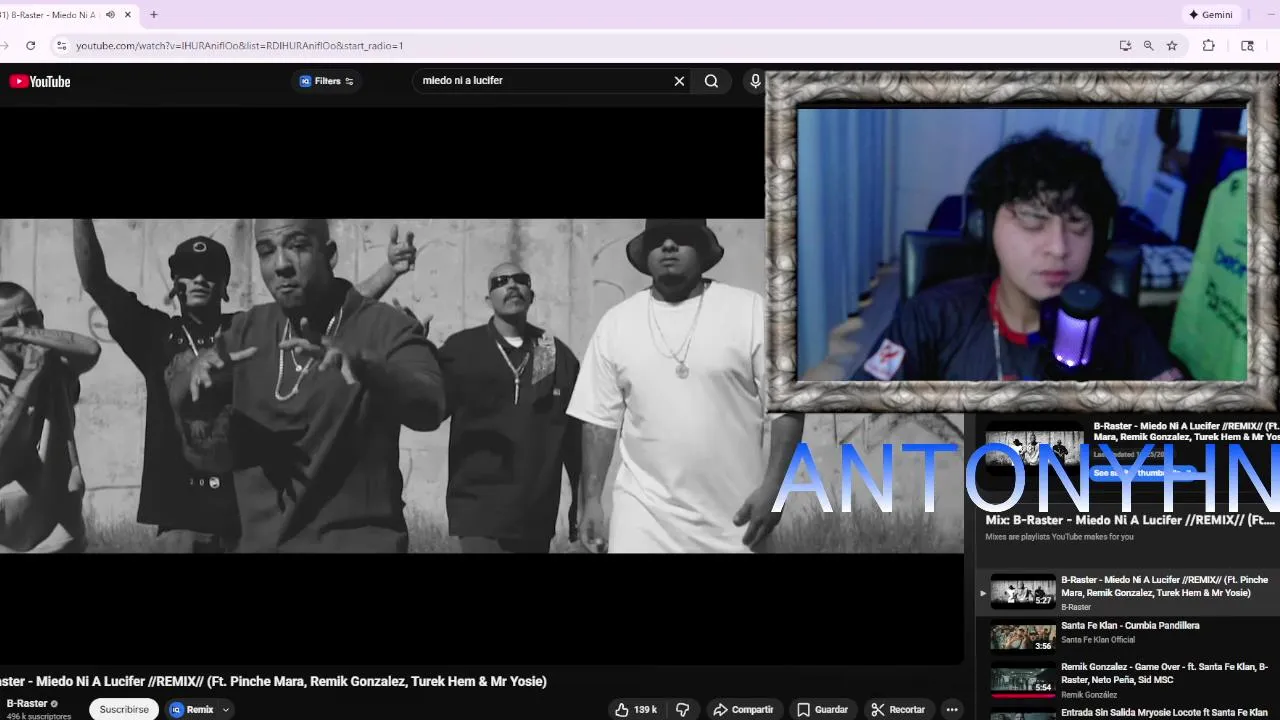1280x720 pixels.
Task: Click the Remix button
Action: (x=191, y=709)
